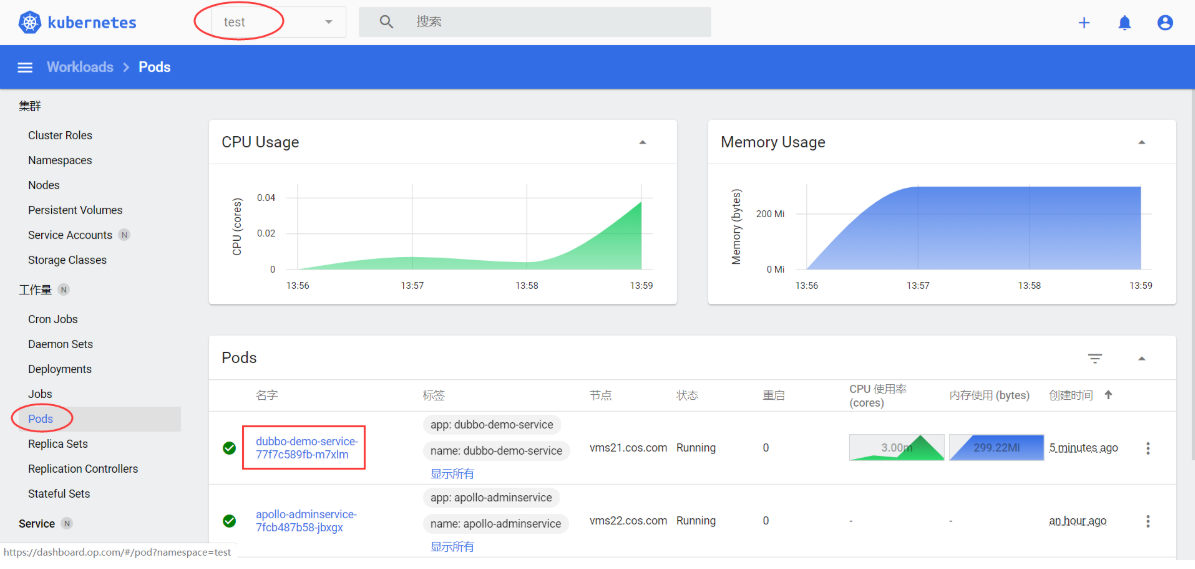Collapse the CPU Usage card
Viewport: 1195px width, 569px height.
(642, 142)
